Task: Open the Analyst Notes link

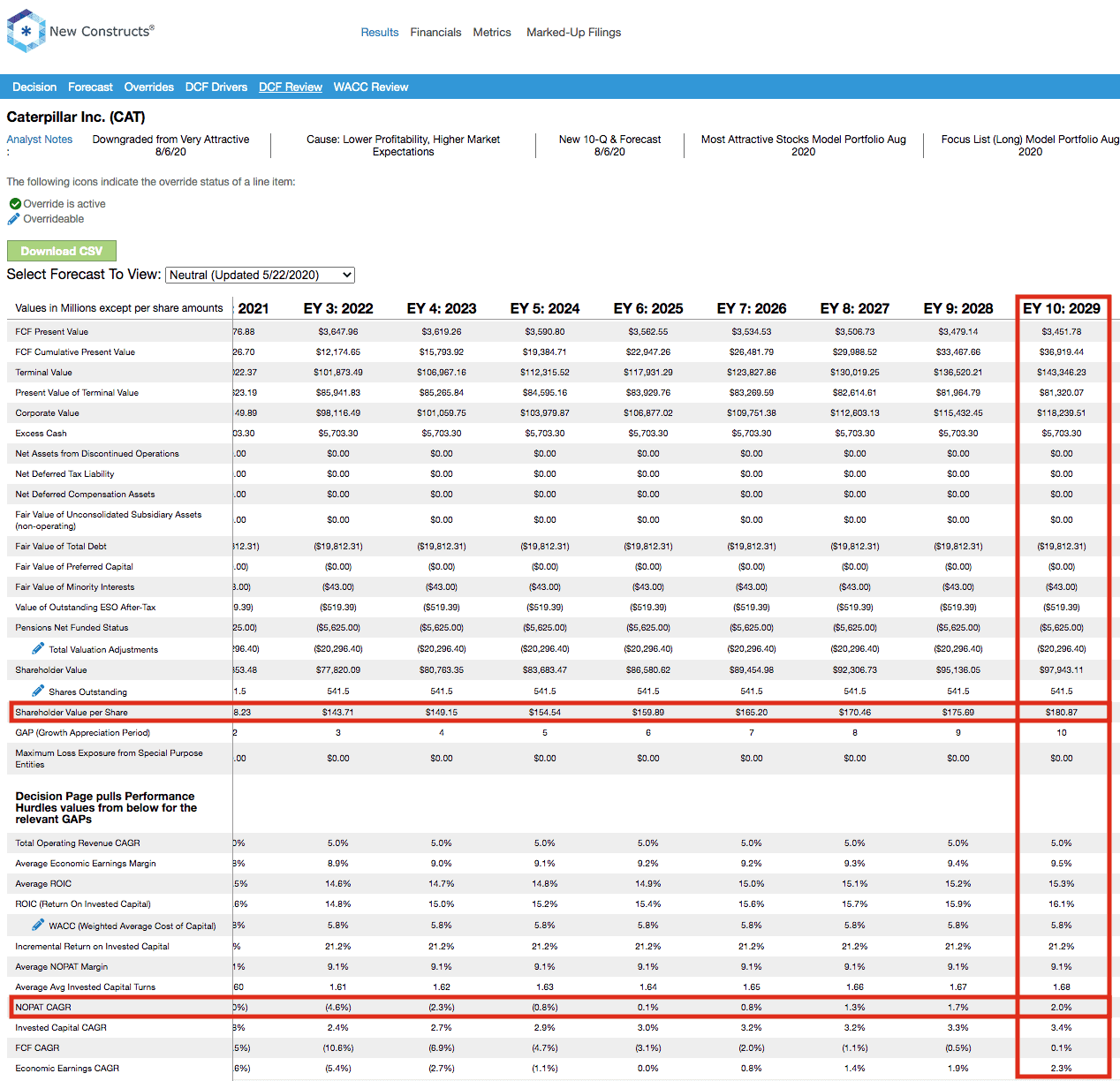Action: coord(40,140)
